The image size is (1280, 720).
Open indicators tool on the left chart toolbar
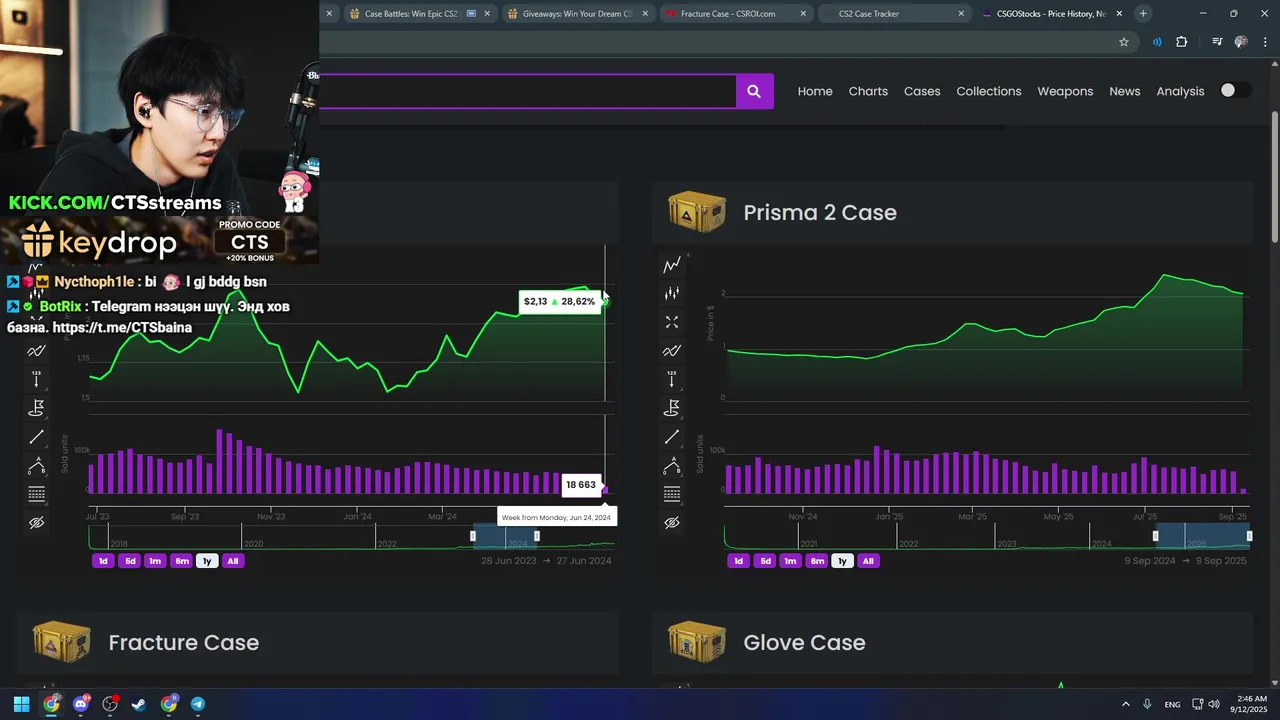36,351
